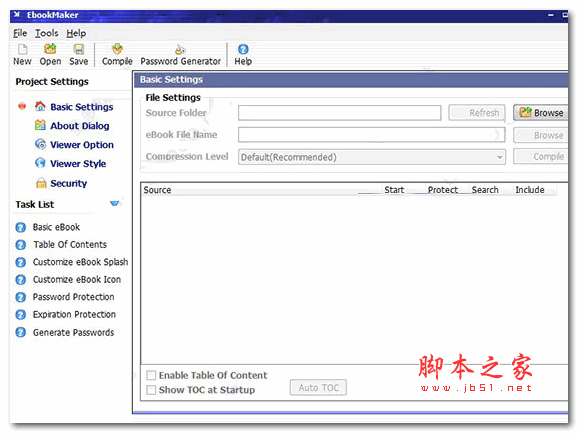Click Browse button for eBook File Name

[x=541, y=136]
